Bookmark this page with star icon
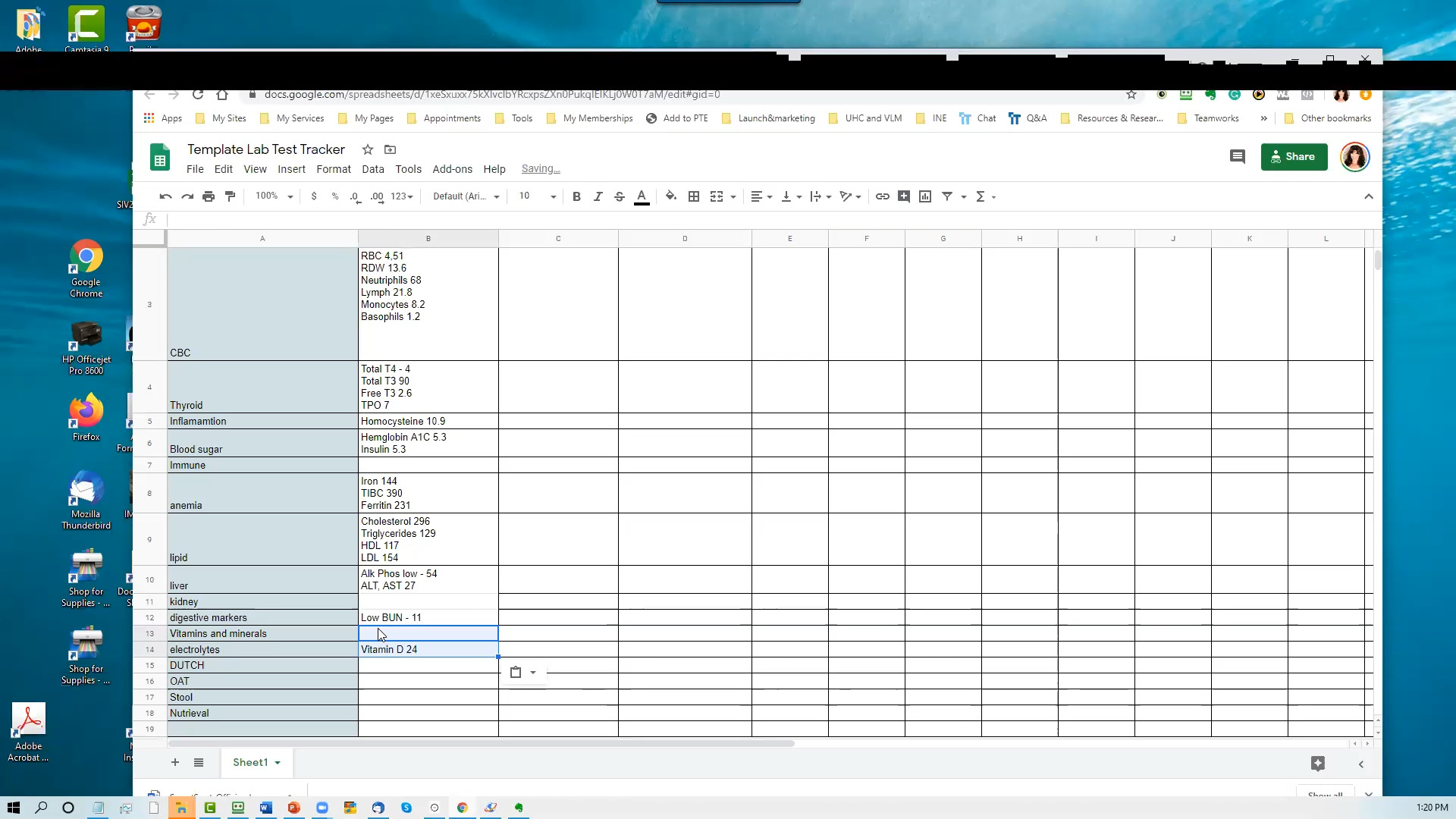1456x819 pixels. pyautogui.click(x=1131, y=94)
